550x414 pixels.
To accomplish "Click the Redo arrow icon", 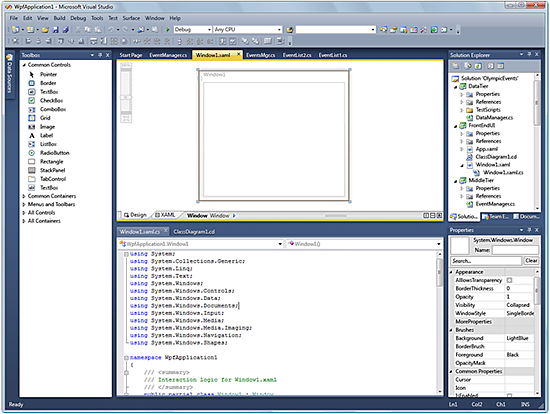I will tap(126, 30).
